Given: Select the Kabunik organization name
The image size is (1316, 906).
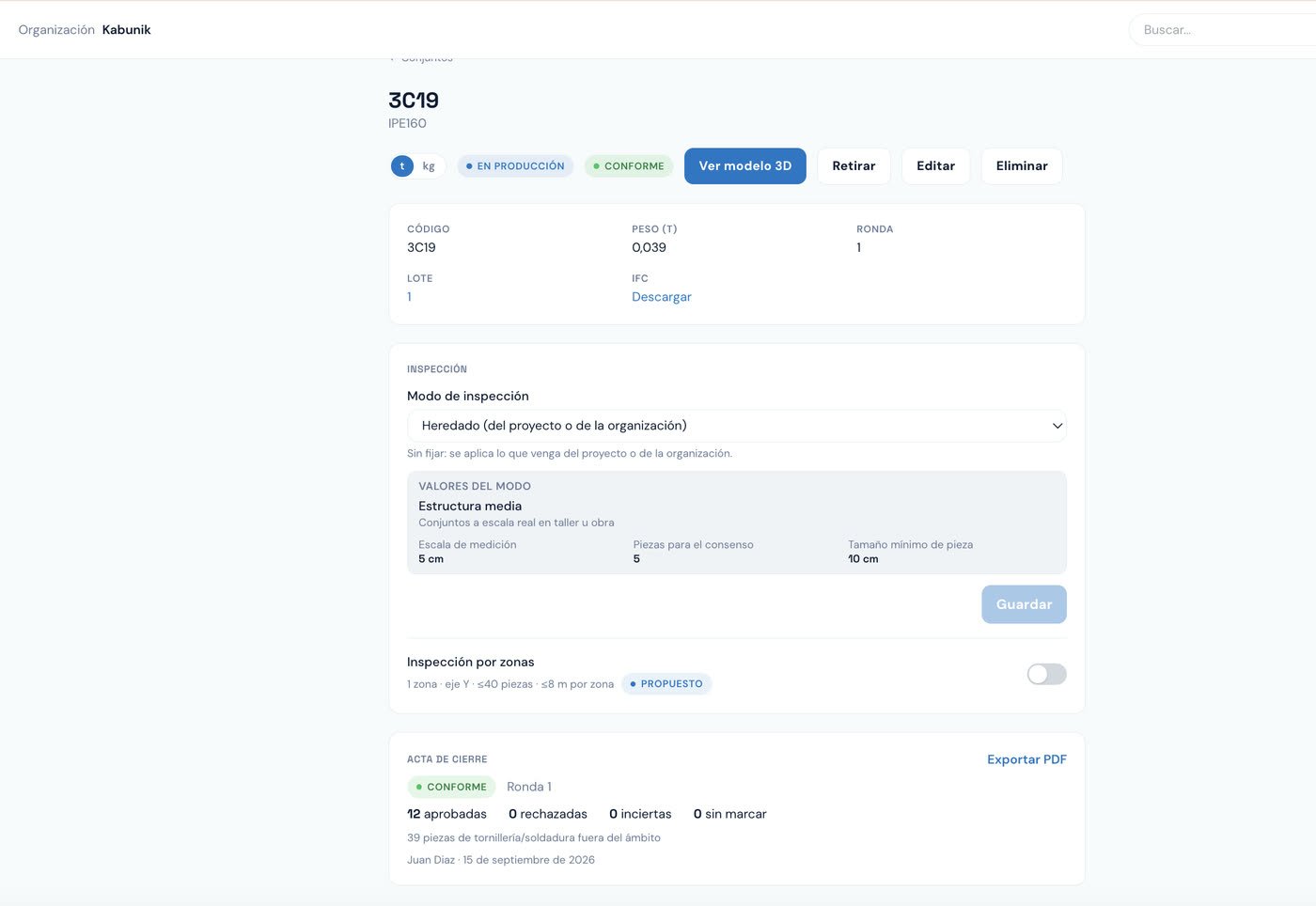Looking at the screenshot, I should pyautogui.click(x=127, y=30).
